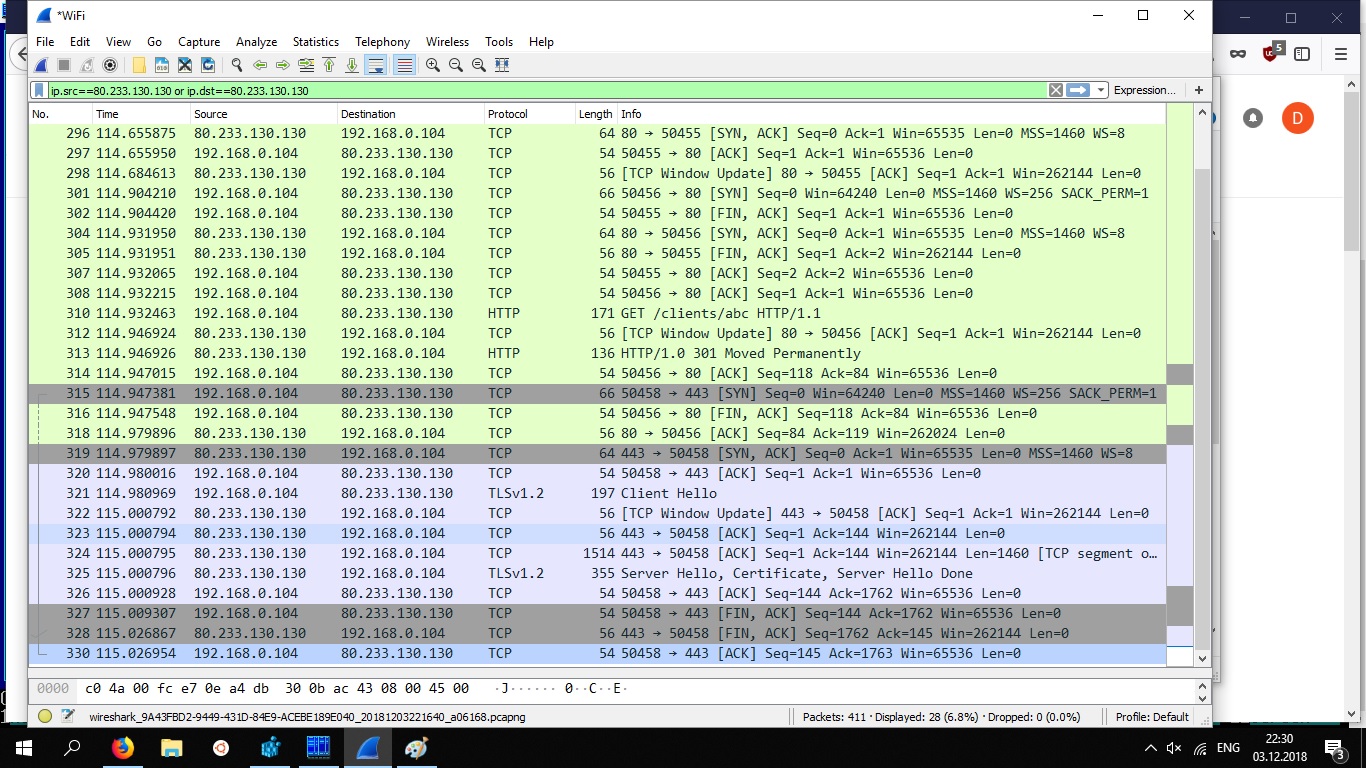The height and width of the screenshot is (768, 1366).
Task: Open File Explorer from the taskbar
Action: pyautogui.click(x=172, y=747)
